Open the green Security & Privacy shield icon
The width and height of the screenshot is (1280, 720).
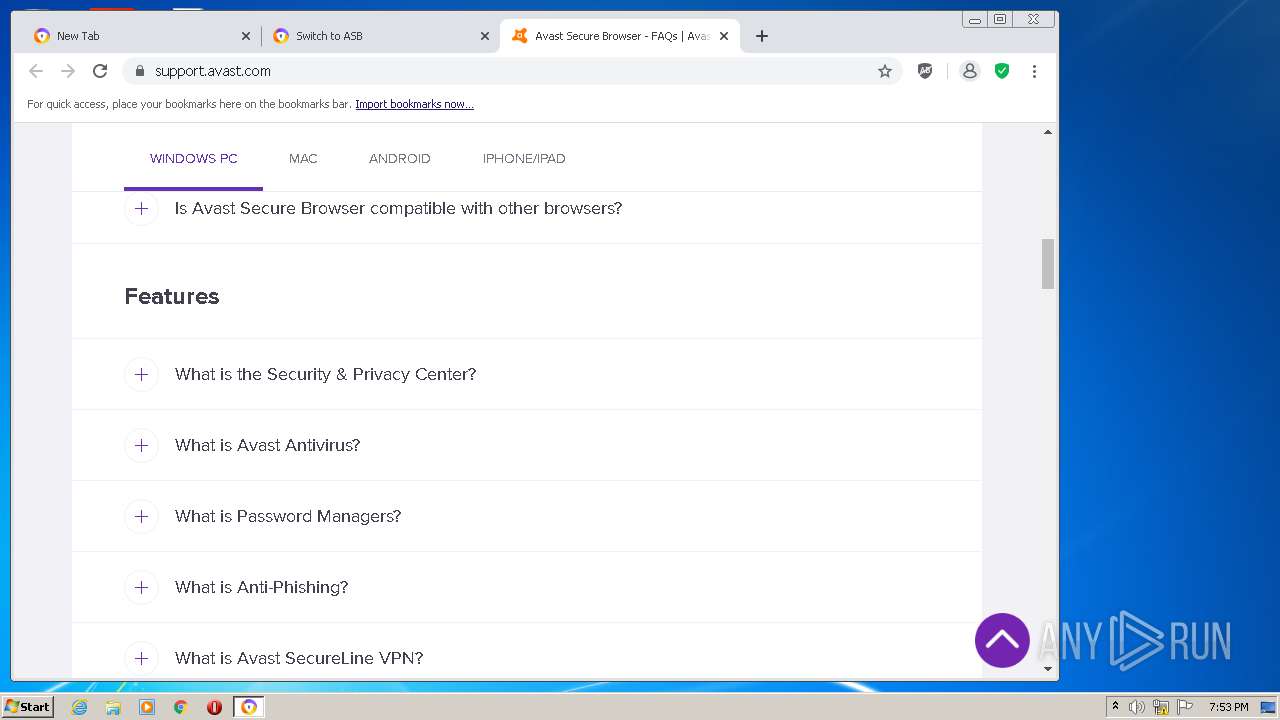pos(1002,71)
